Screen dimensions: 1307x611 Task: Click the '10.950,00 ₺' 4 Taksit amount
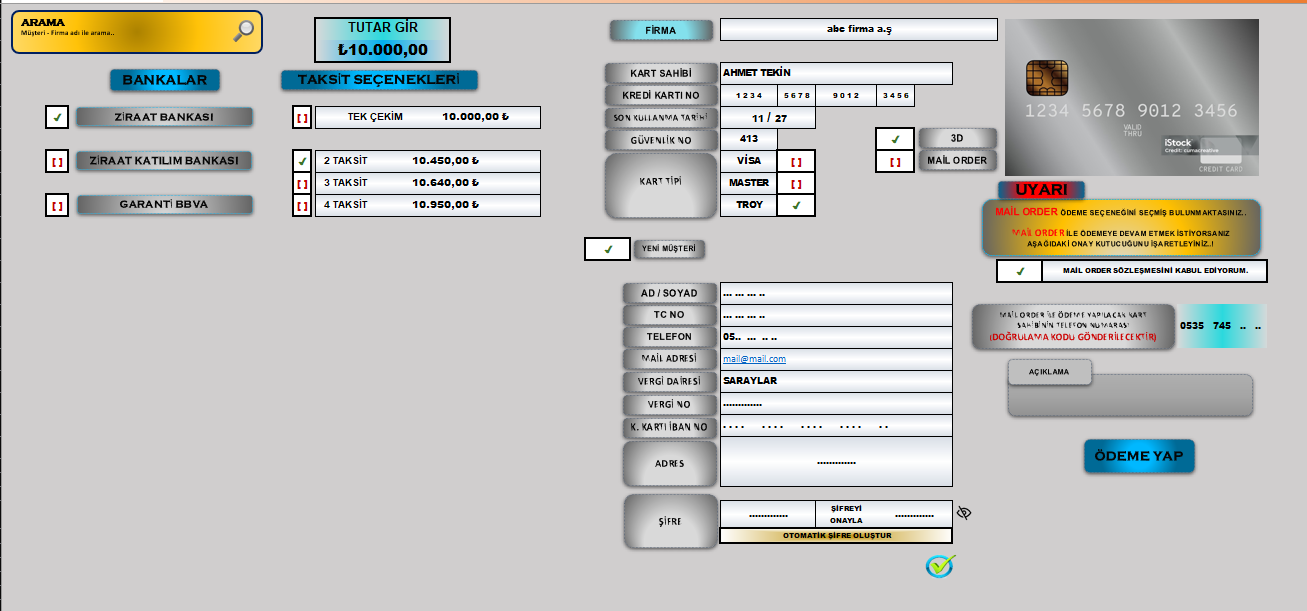click(445, 205)
